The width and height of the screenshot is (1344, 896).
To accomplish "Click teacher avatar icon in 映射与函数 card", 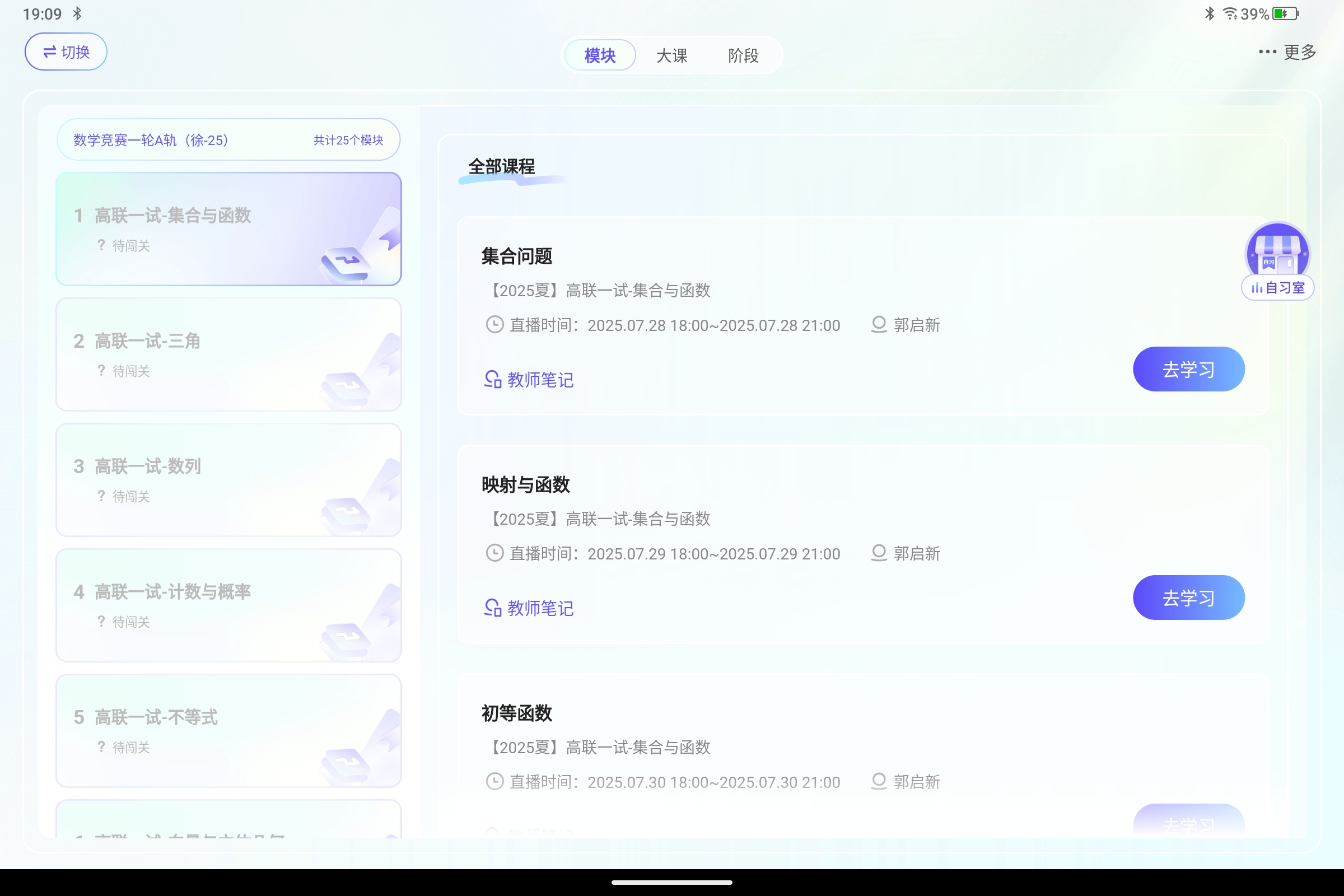I will click(879, 553).
